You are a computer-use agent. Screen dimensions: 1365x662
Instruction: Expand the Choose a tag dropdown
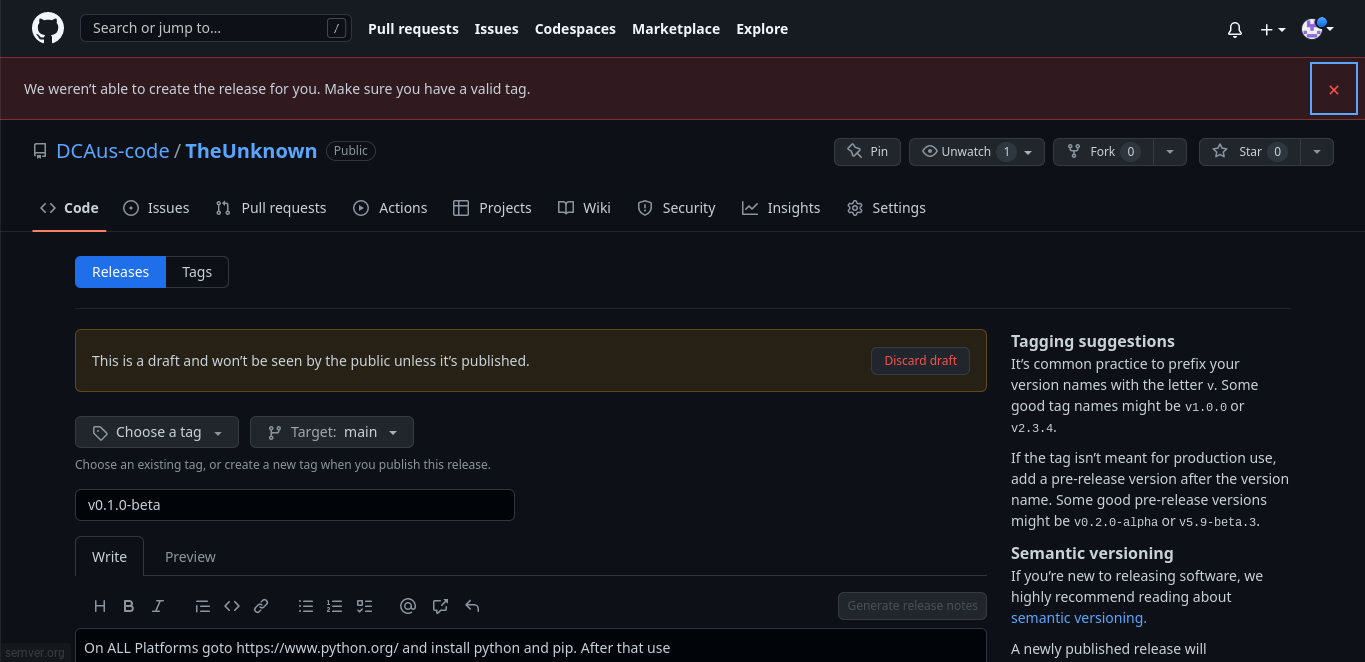pos(157,432)
